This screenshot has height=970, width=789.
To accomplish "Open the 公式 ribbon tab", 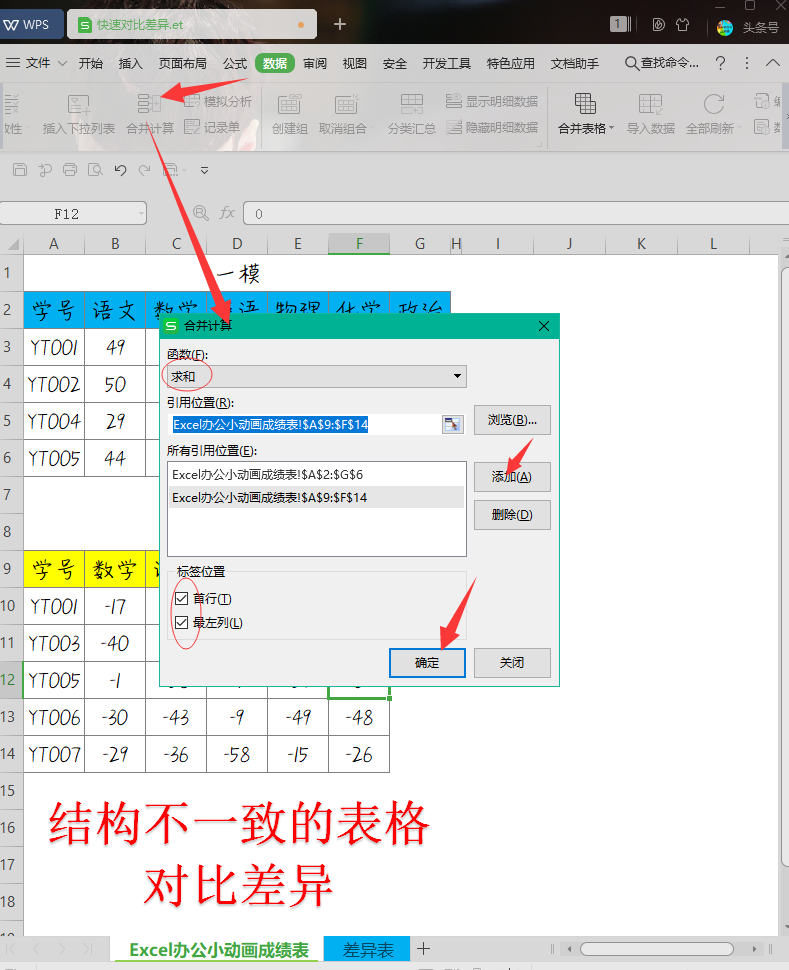I will pos(235,63).
